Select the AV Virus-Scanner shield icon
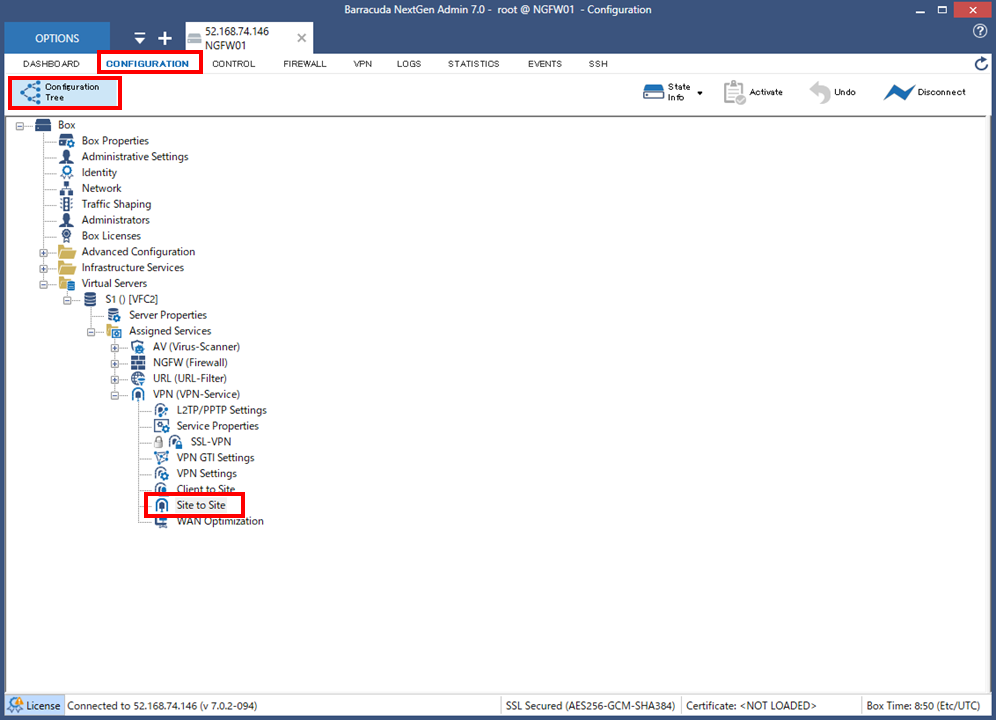 [x=138, y=346]
